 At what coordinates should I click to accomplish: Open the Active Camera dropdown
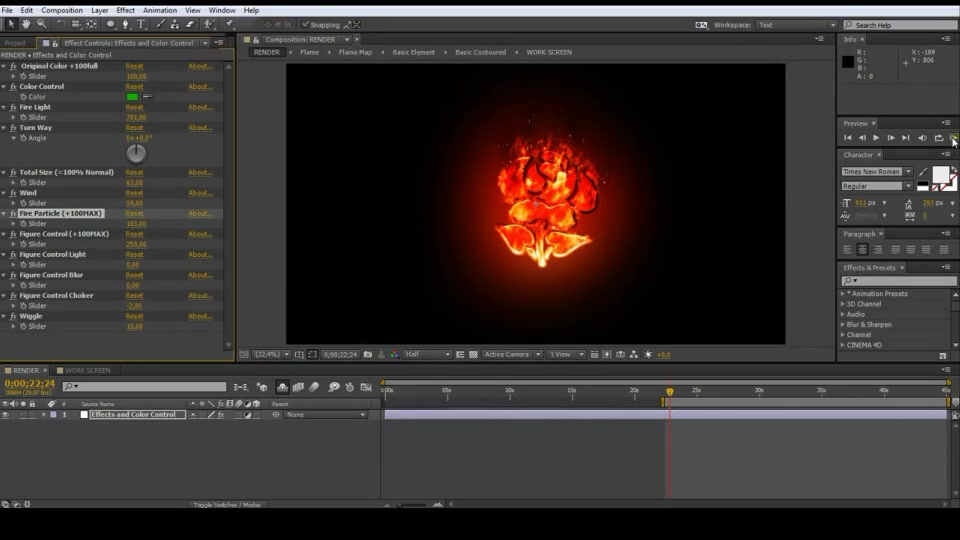[x=512, y=354]
